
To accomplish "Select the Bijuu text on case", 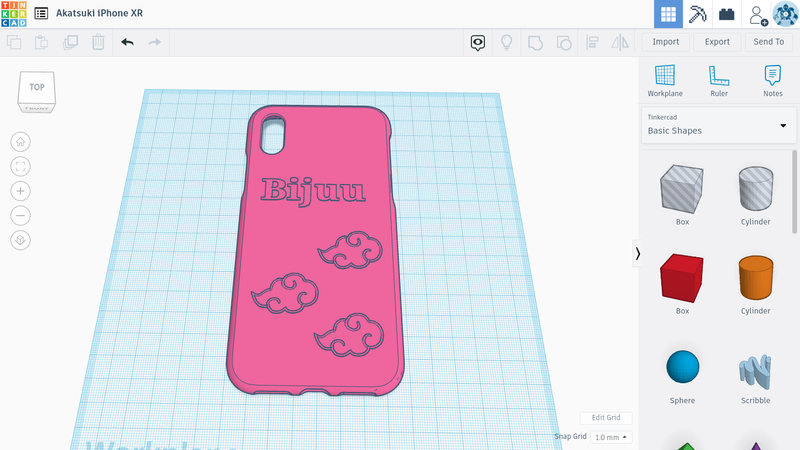I will [313, 191].
